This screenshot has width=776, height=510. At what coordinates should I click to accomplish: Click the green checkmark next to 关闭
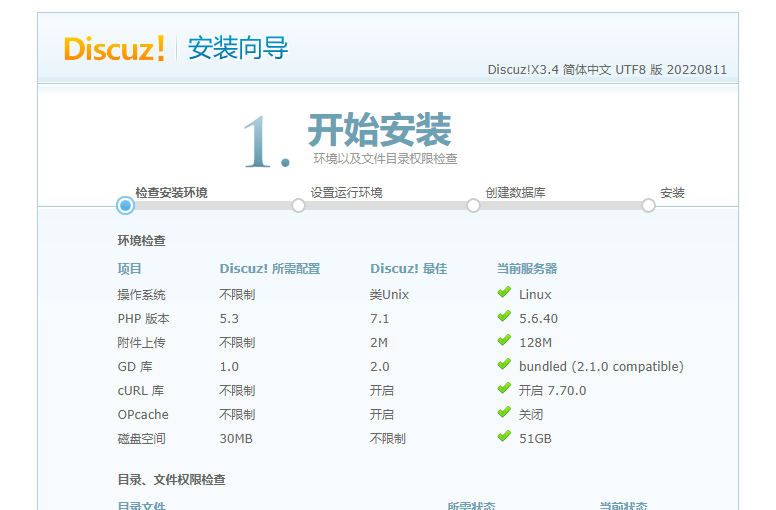click(504, 413)
